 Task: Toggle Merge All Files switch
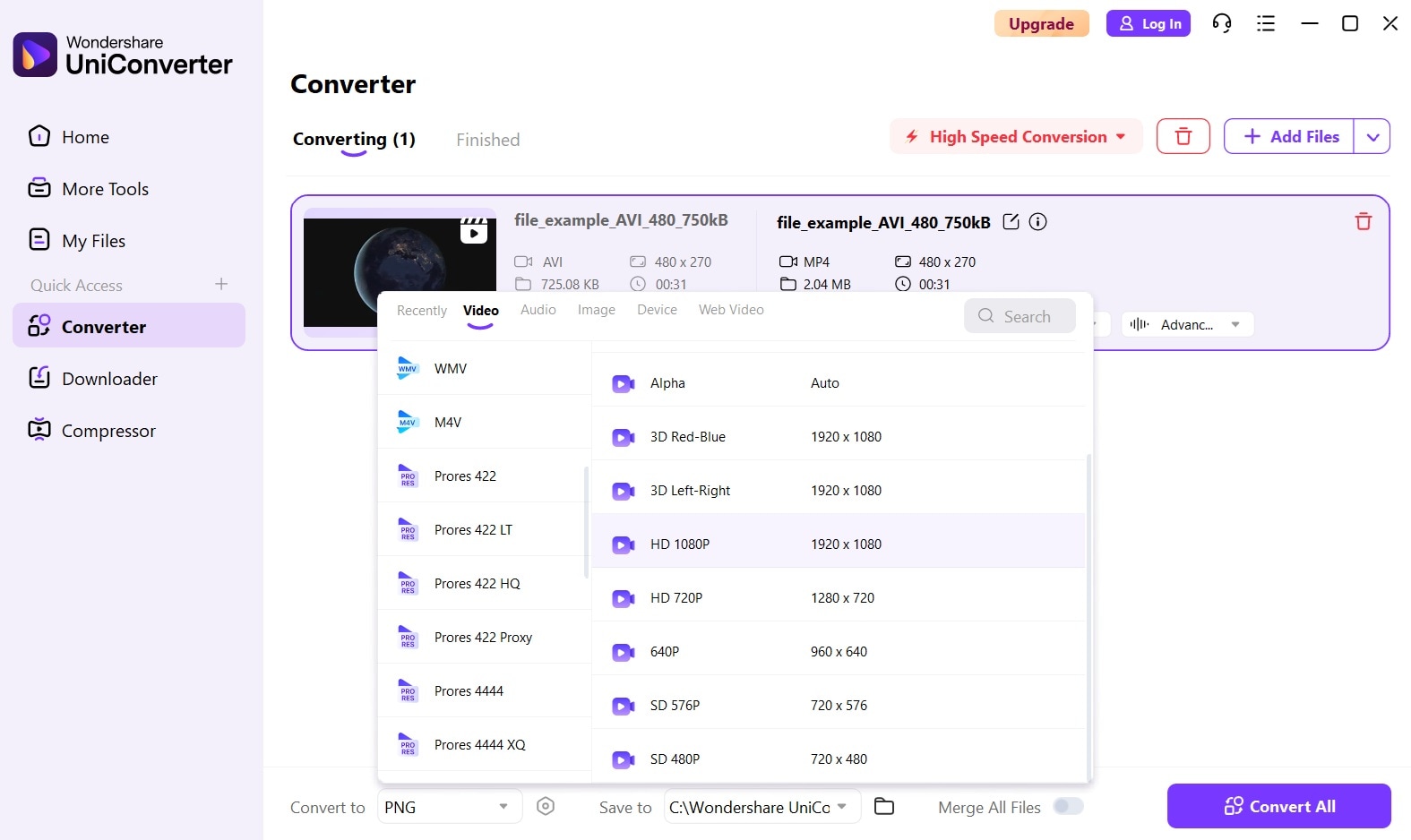point(1068,807)
